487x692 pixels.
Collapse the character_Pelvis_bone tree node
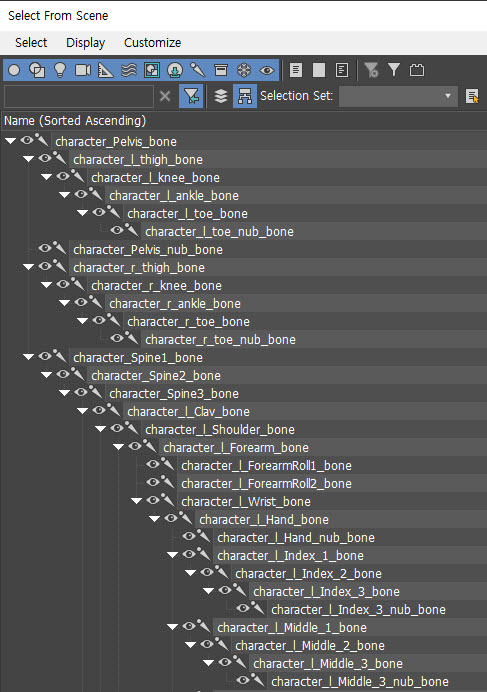(x=10, y=141)
